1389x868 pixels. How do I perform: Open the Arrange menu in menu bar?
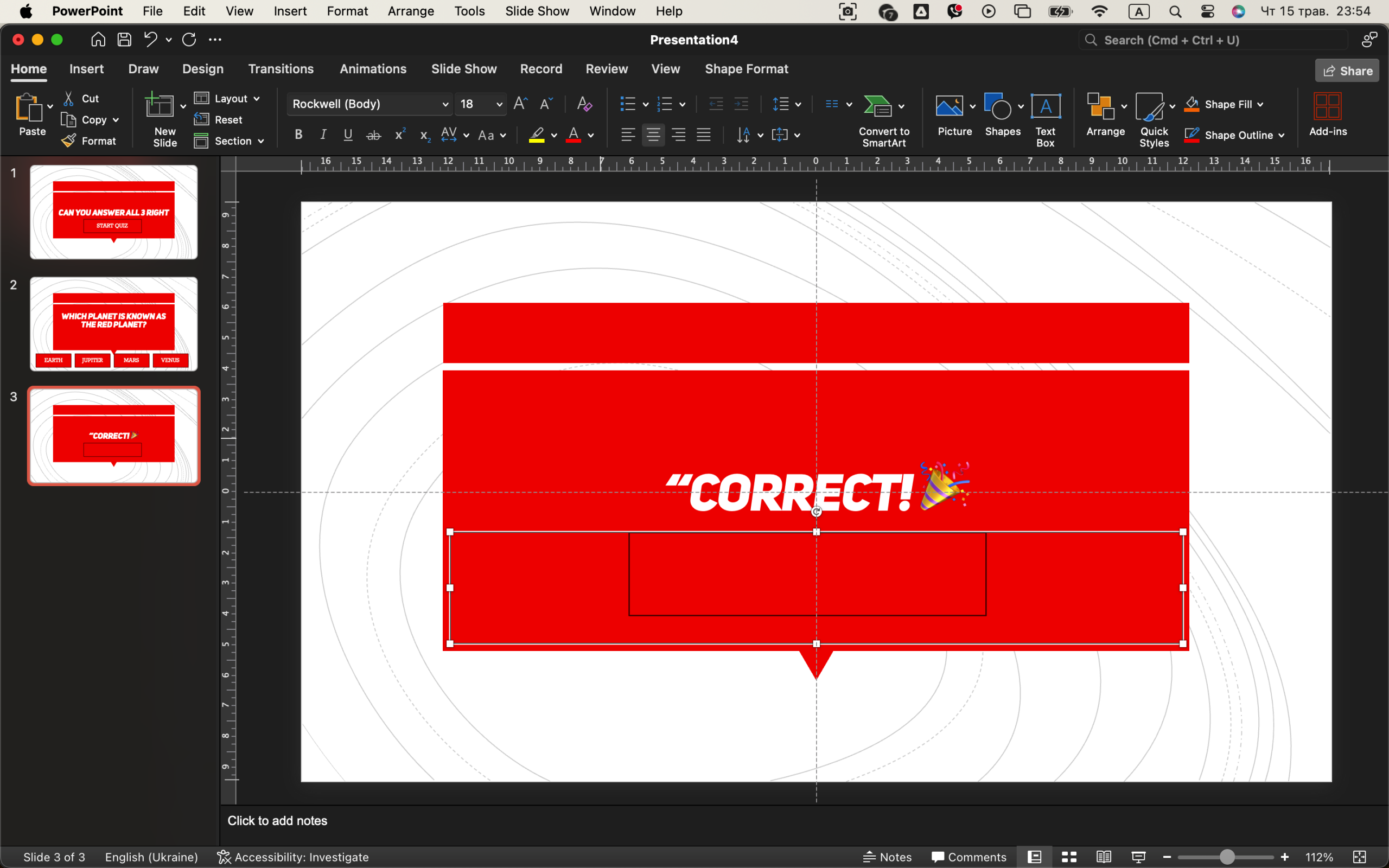[410, 11]
